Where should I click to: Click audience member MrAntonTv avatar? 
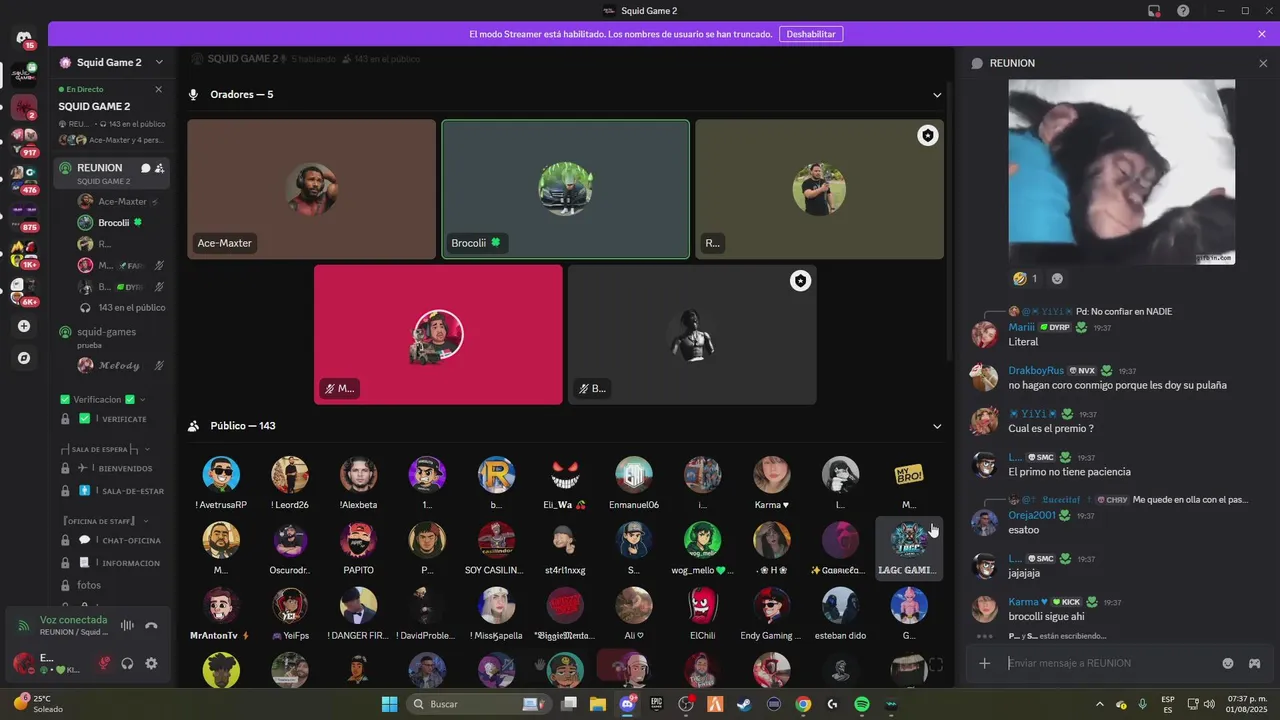tap(221, 605)
